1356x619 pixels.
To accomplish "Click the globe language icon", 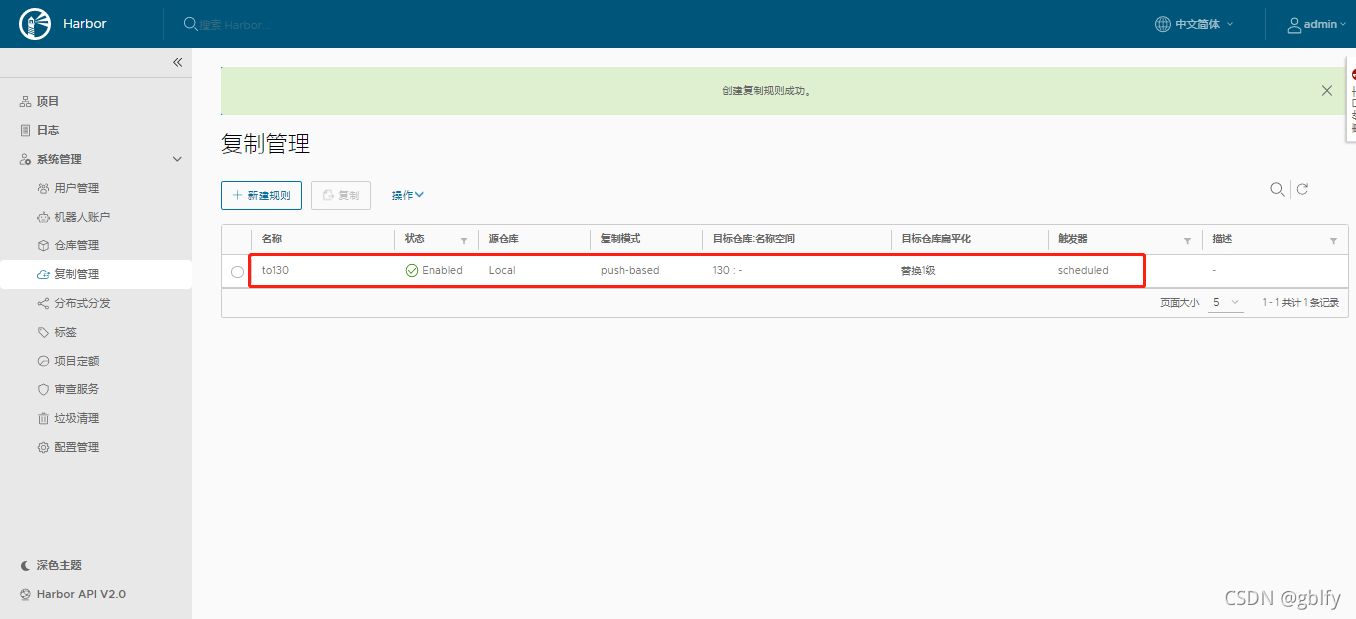I will point(1163,24).
